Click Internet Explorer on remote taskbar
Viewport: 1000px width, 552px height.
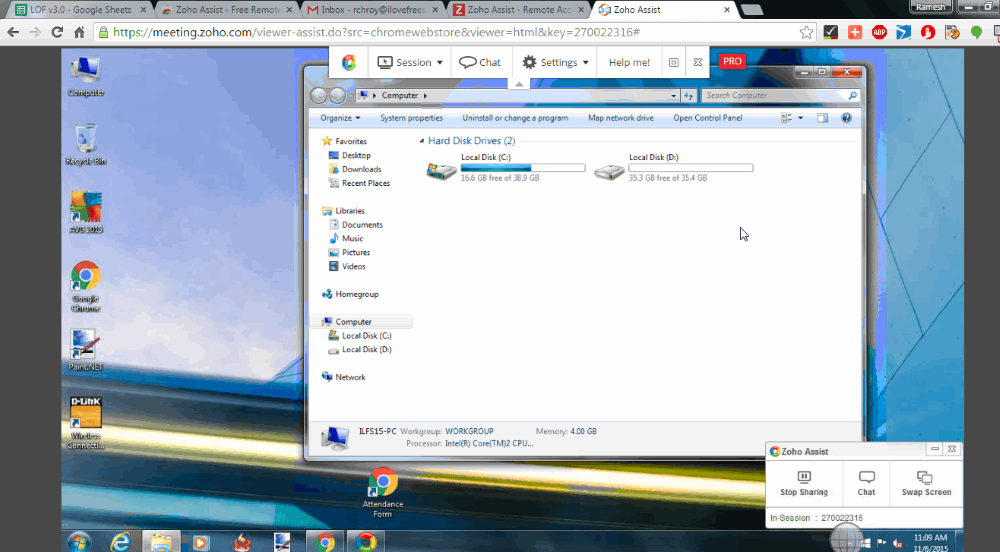point(121,542)
